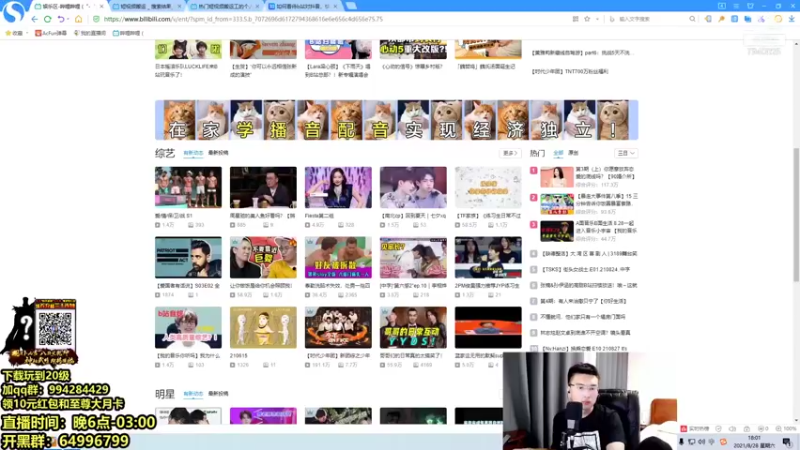800x450 pixels.
Task: Bookmark page with the star icon
Action: 587,19
